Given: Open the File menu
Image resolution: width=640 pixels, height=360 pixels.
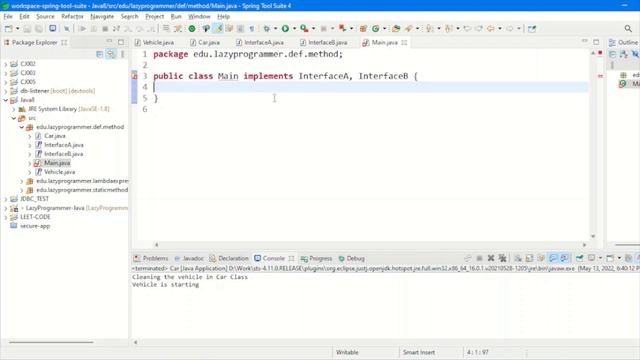Looking at the screenshot, I should tap(8, 16).
